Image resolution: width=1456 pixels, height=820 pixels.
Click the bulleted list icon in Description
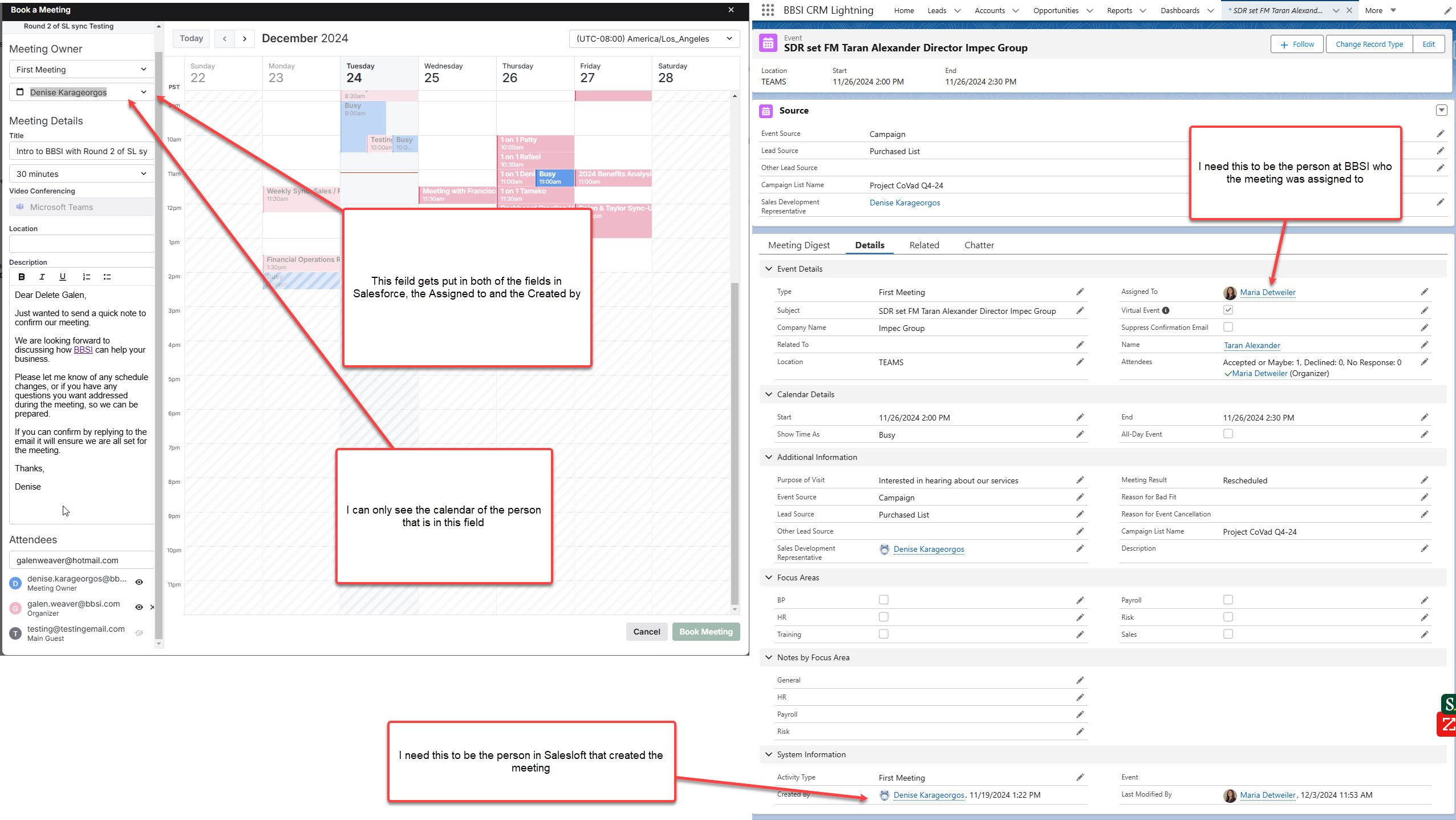pyautogui.click(x=107, y=277)
